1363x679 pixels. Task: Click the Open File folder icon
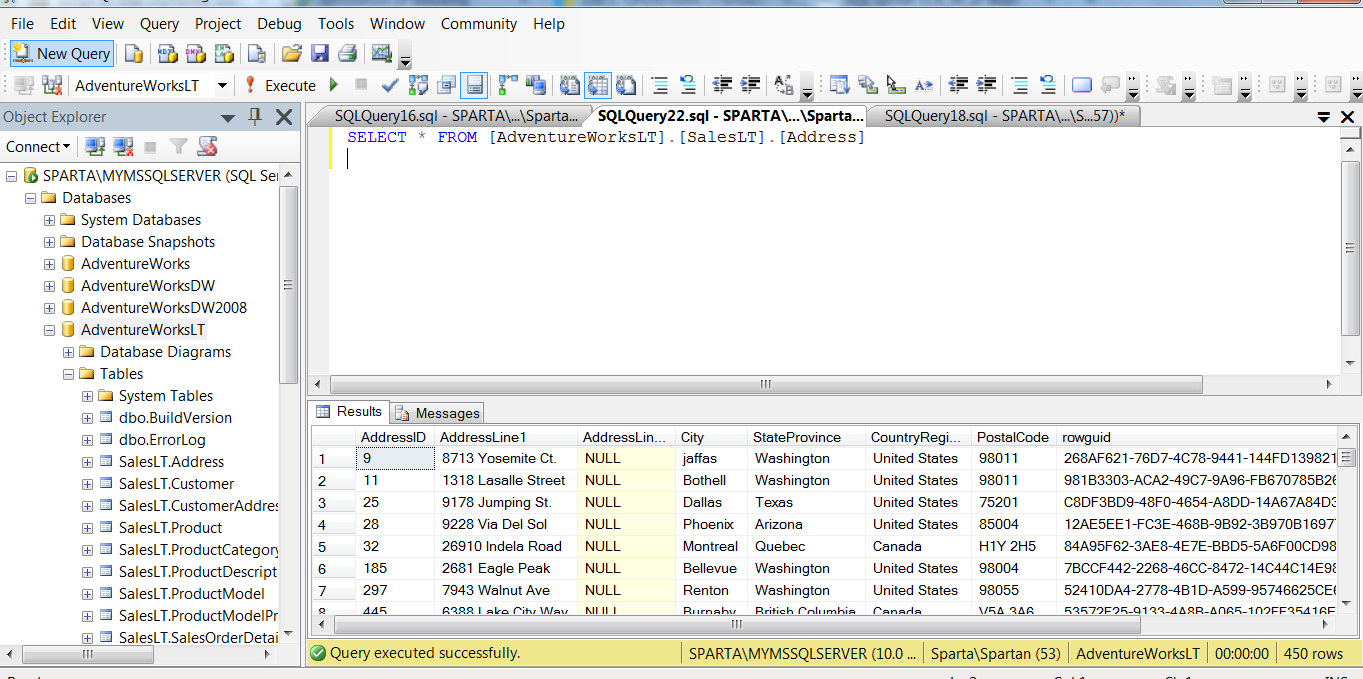[x=291, y=54]
